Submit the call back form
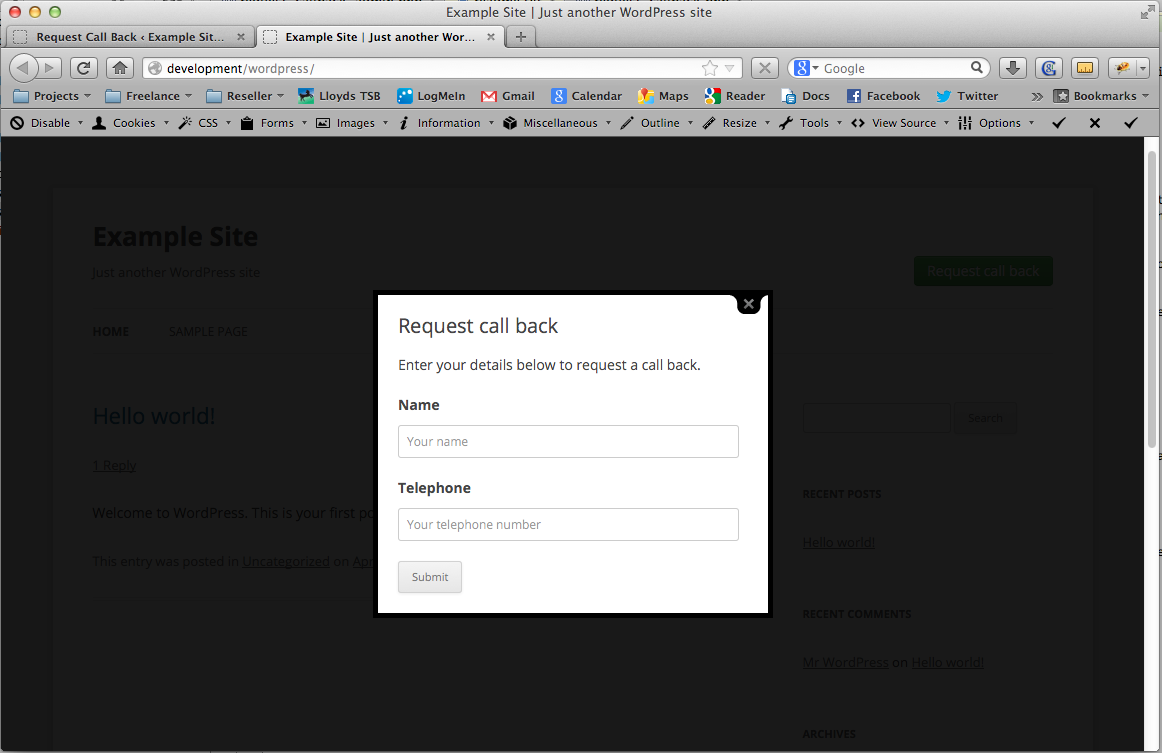Screen dimensions: 1162x753 [430, 577]
